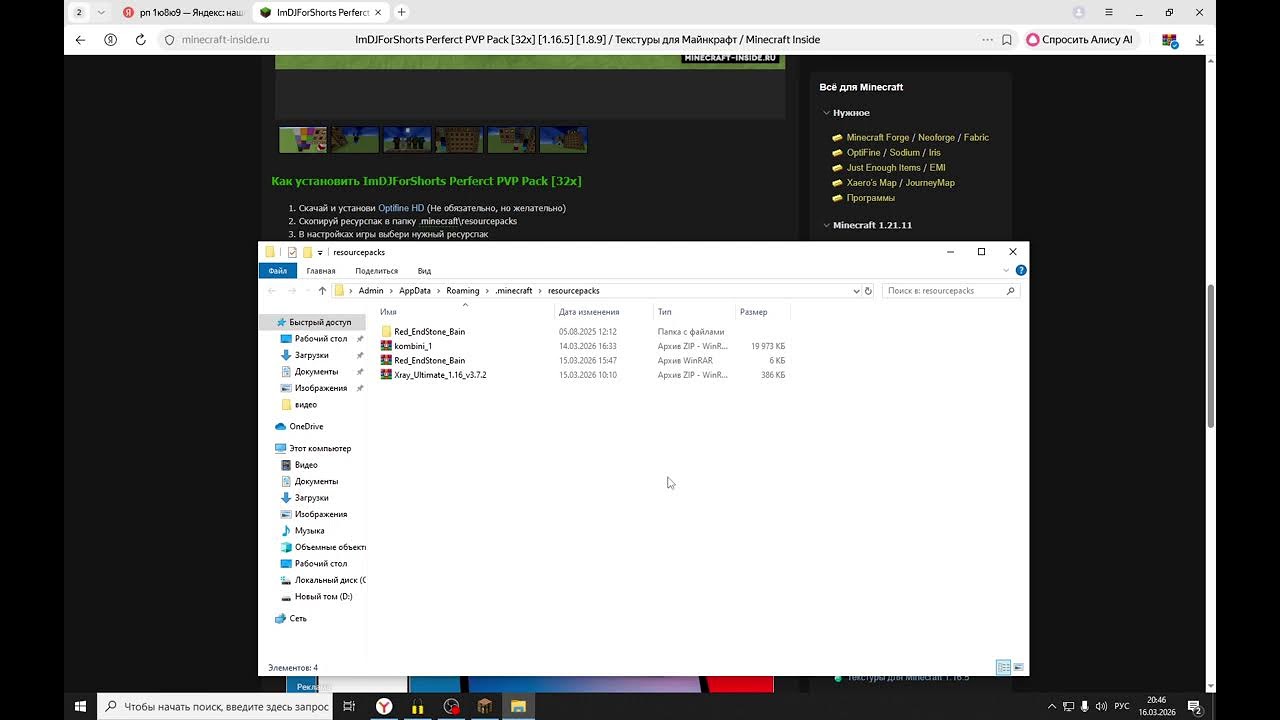Open Сеть in the navigation pane

[x=298, y=618]
